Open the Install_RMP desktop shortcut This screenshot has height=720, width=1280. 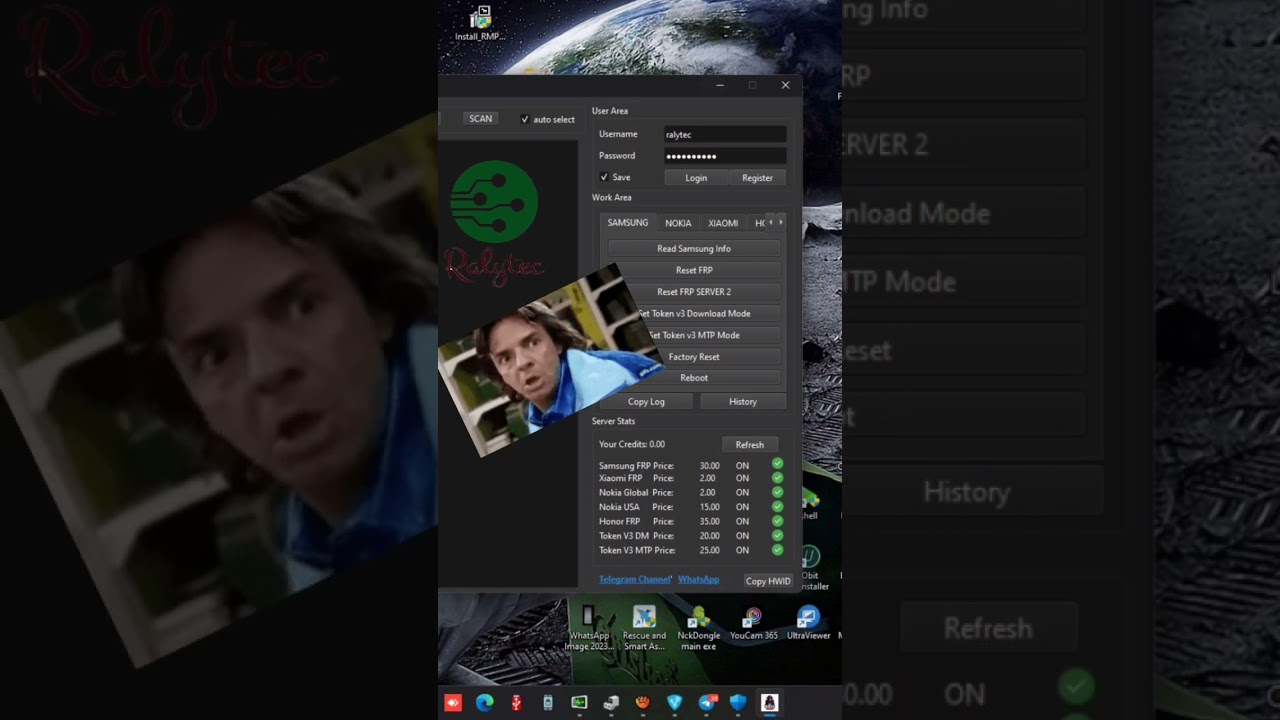pos(481,23)
